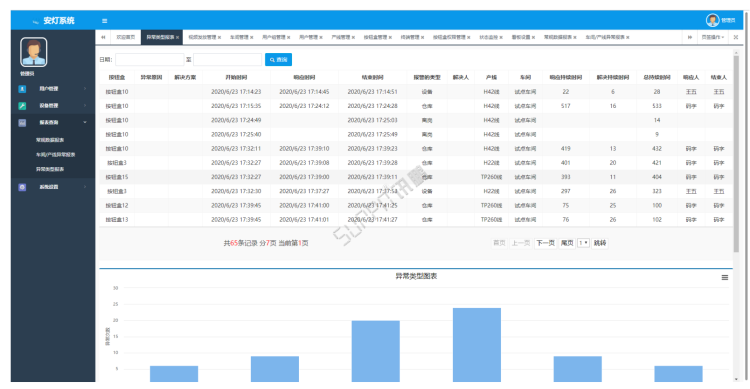Viewport: 750px width, 389px height.
Task: Click the 报表查询 chart icon in the sidebar
Action: (x=22, y=123)
